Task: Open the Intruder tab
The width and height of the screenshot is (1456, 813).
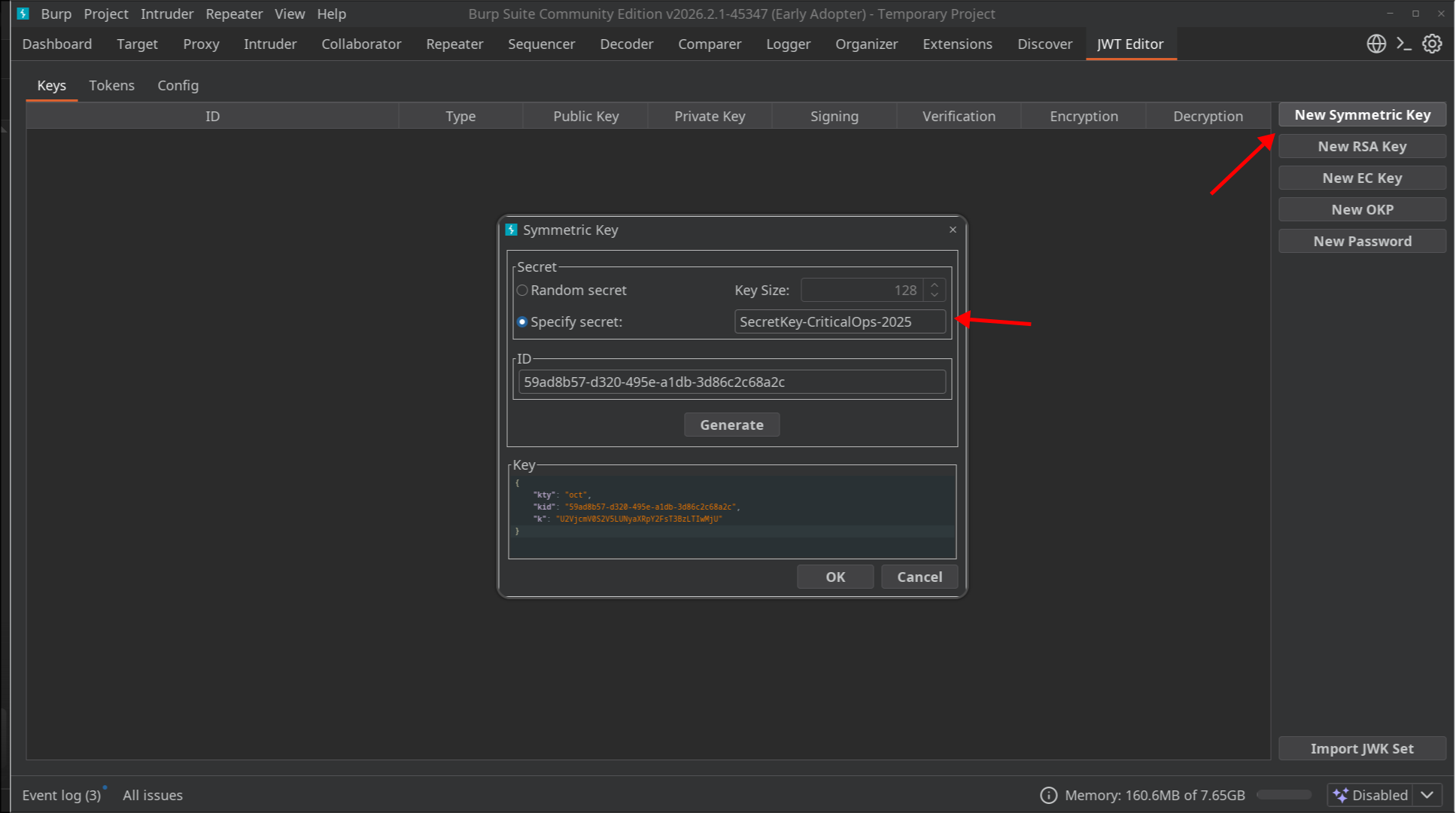Action: coord(270,44)
